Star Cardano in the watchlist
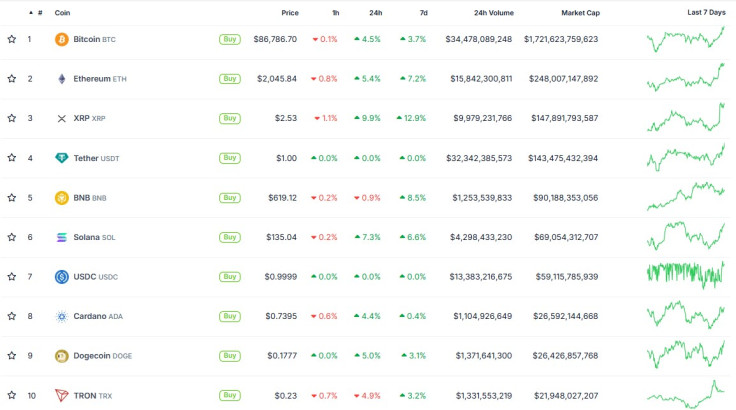736x410 pixels. click(x=12, y=316)
